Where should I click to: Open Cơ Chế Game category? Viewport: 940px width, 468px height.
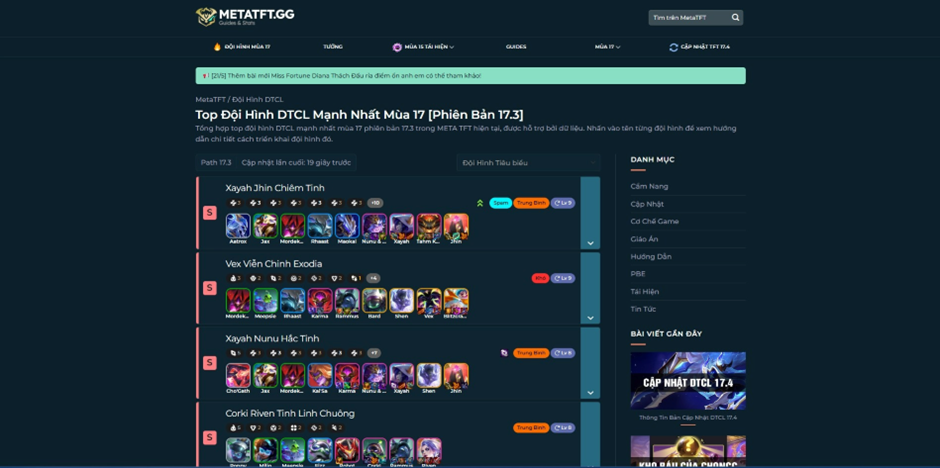pos(655,222)
